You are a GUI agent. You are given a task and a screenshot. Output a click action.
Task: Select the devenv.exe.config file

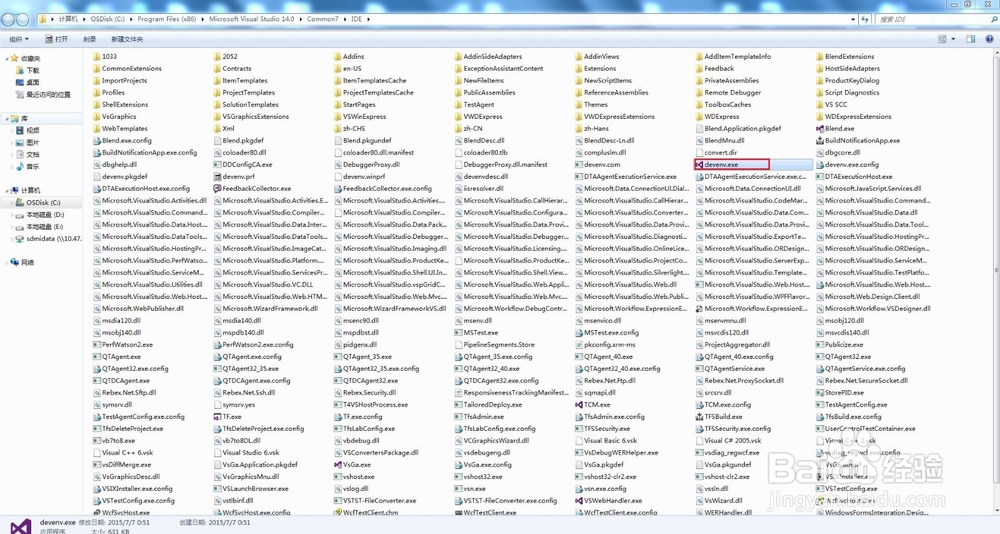[x=847, y=165]
